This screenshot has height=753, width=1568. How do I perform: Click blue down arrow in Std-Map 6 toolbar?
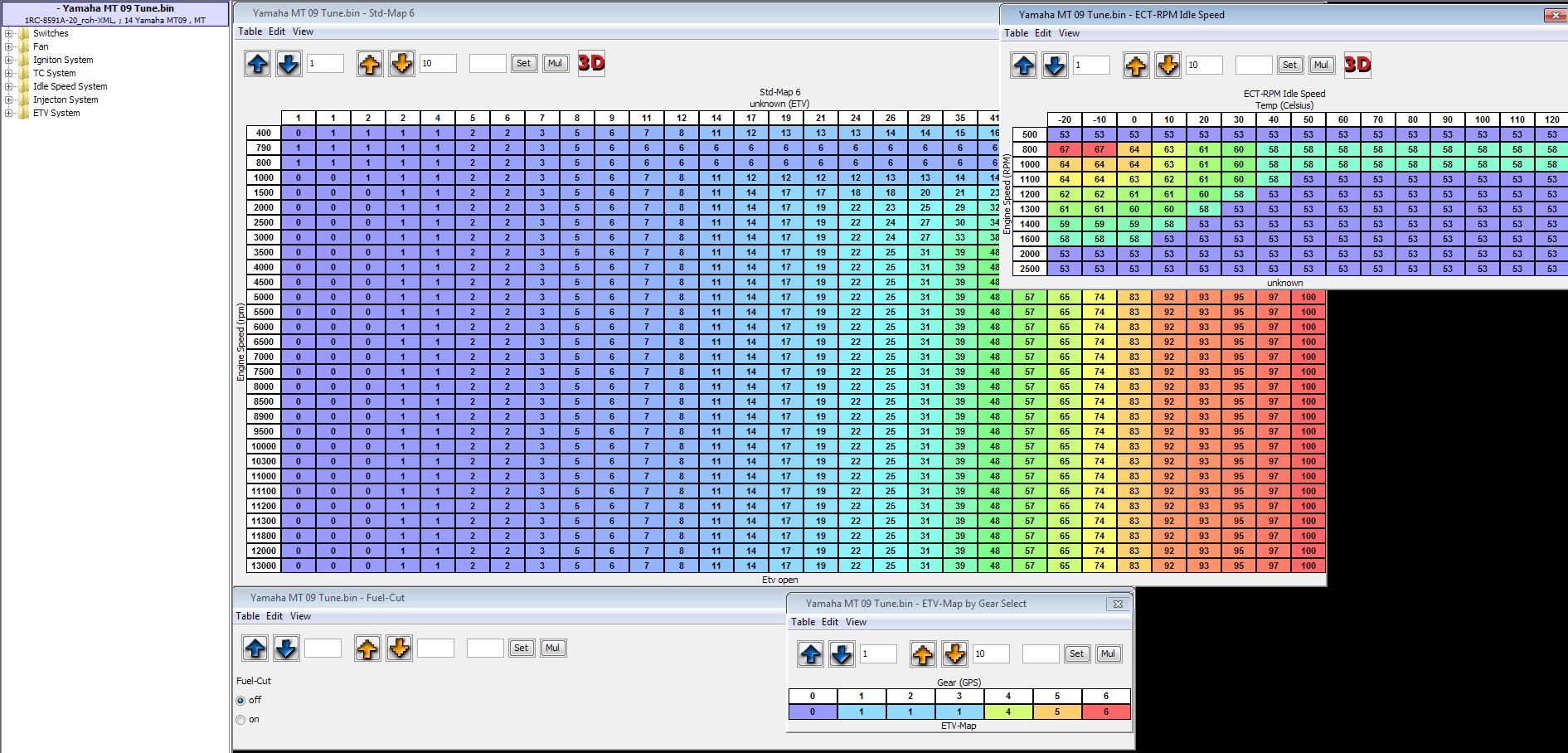tap(289, 64)
